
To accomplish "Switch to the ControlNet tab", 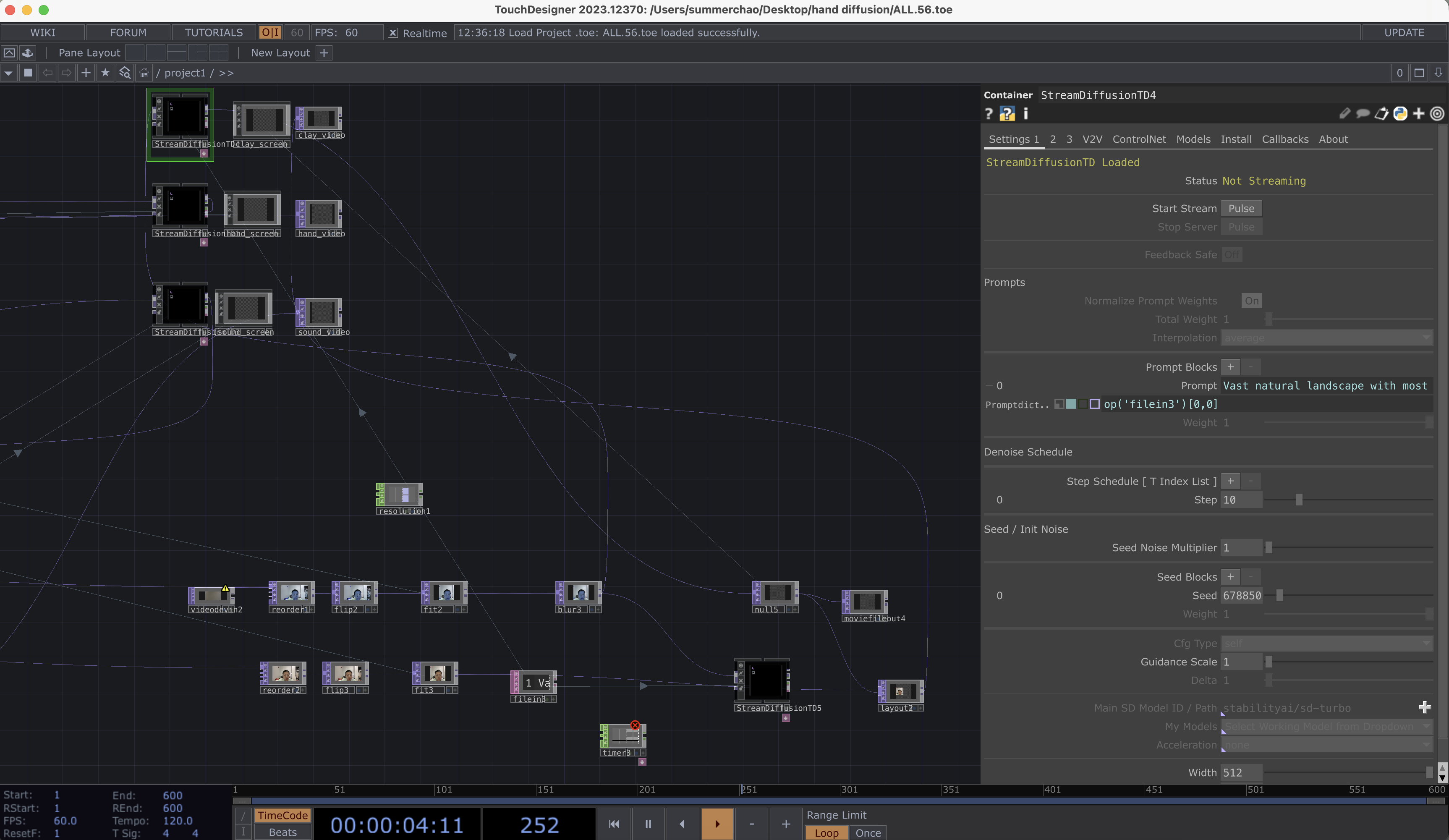I will (x=1138, y=139).
